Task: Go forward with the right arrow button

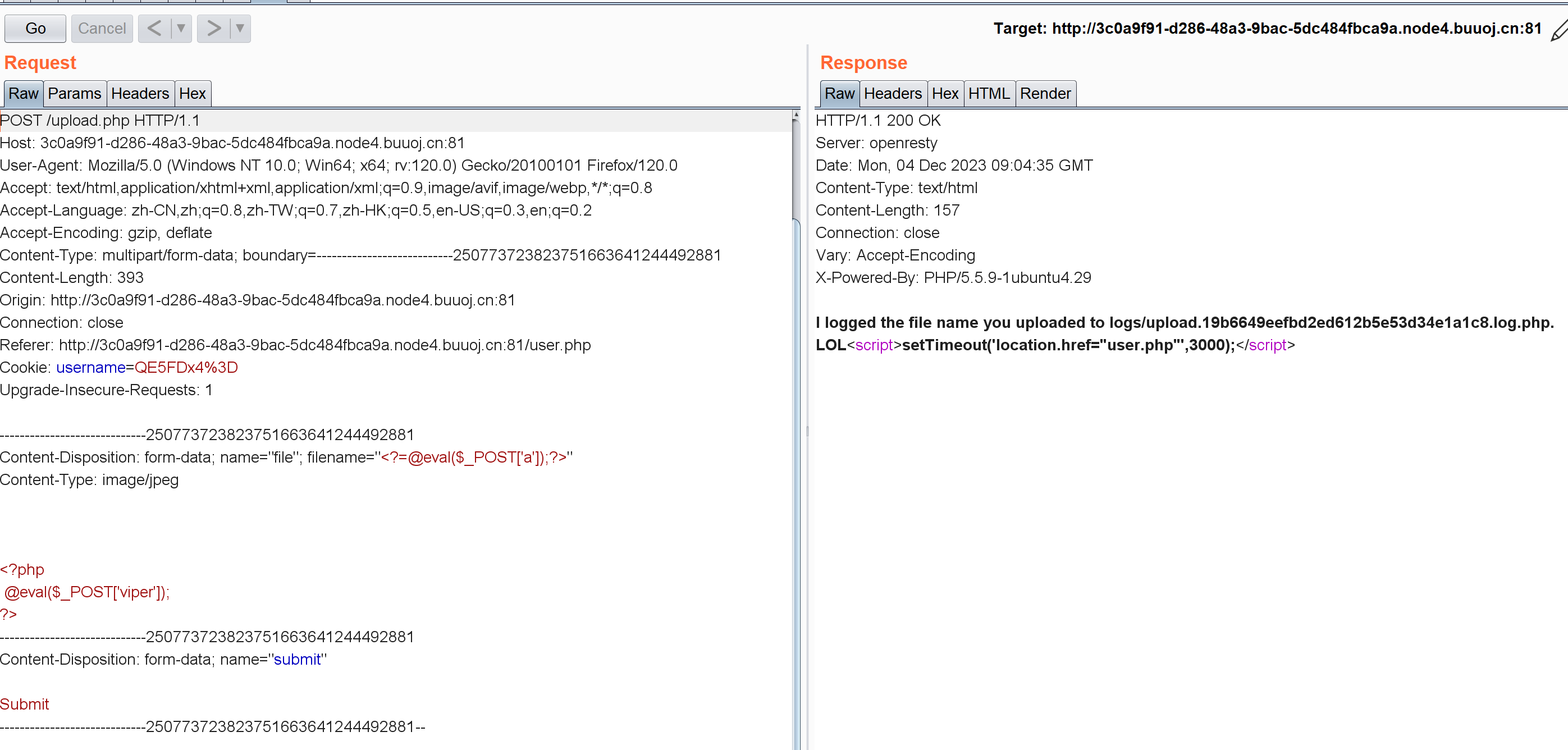Action: [x=214, y=28]
